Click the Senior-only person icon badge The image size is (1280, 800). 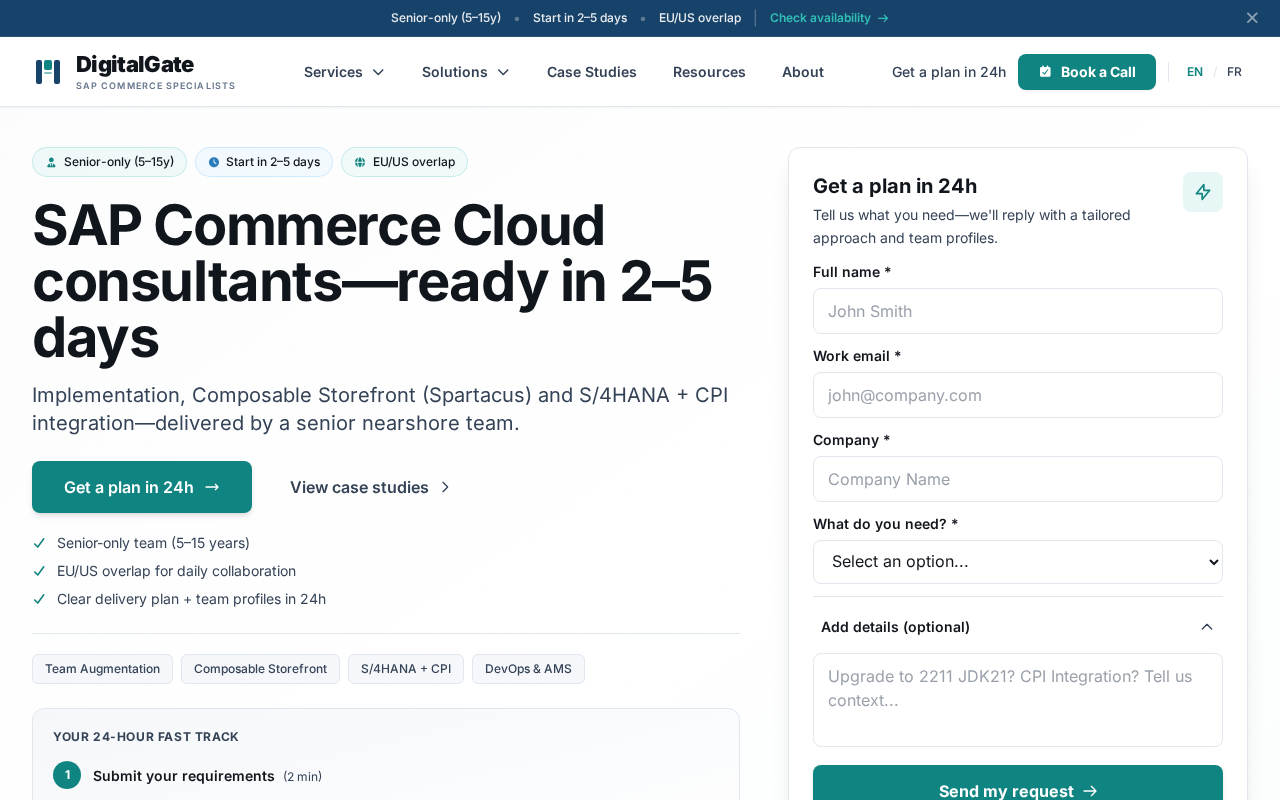[x=51, y=162]
